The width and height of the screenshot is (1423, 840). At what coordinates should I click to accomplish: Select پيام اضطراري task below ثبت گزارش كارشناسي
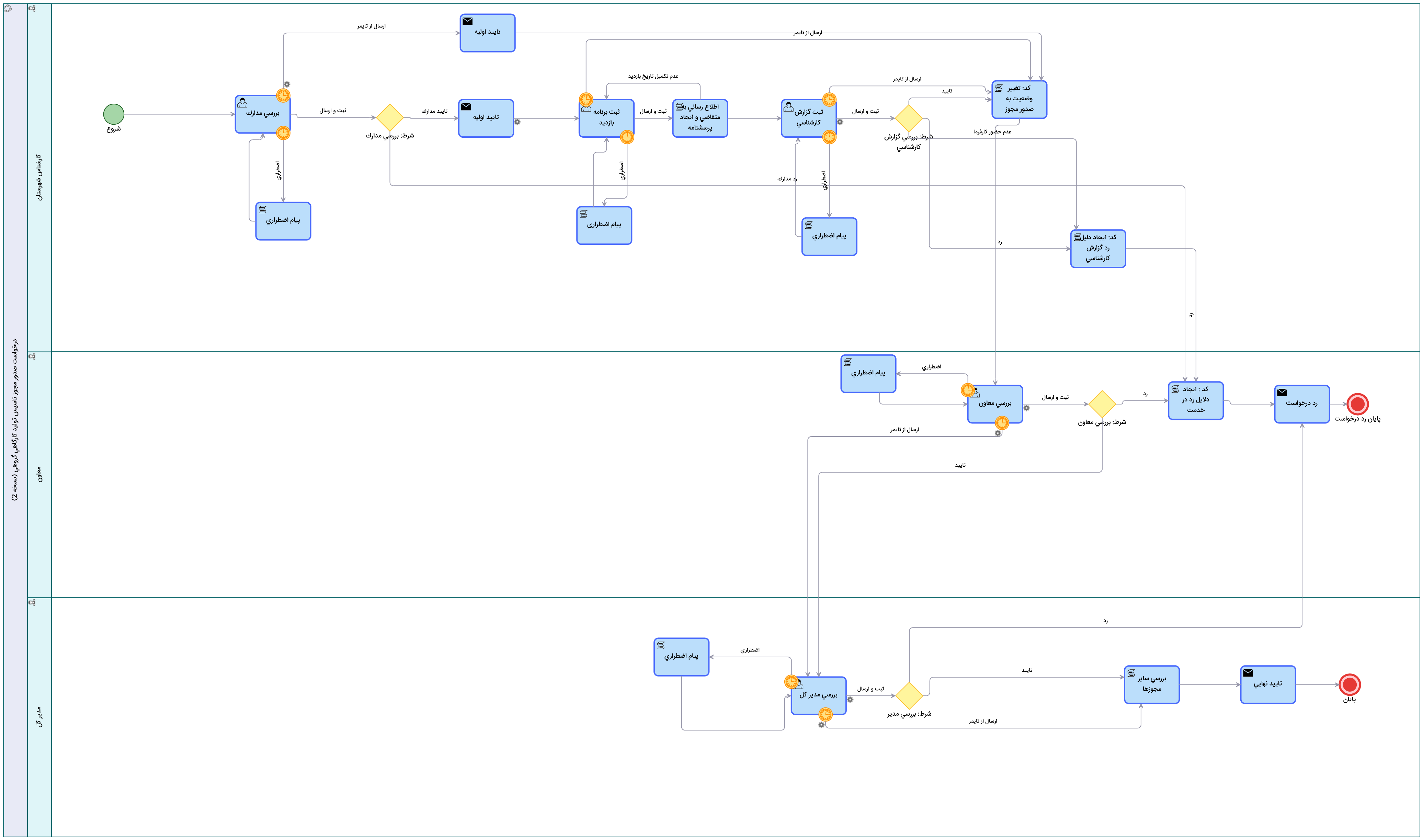830,237
